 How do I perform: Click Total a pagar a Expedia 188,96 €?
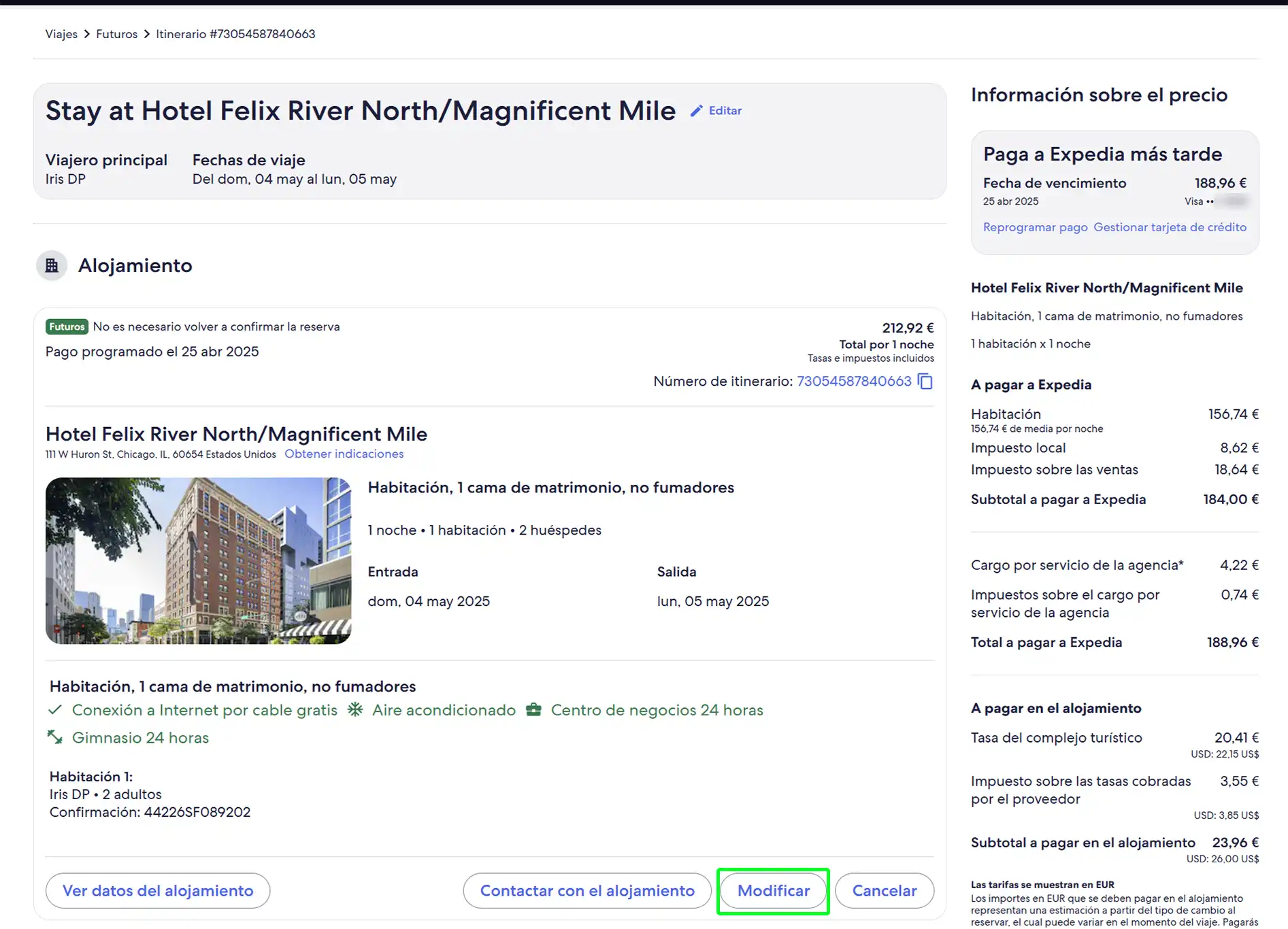click(1114, 643)
